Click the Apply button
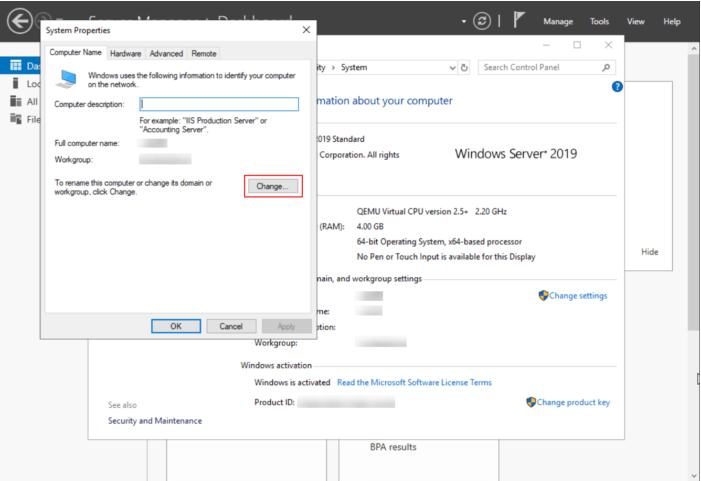This screenshot has width=701, height=481. (286, 326)
